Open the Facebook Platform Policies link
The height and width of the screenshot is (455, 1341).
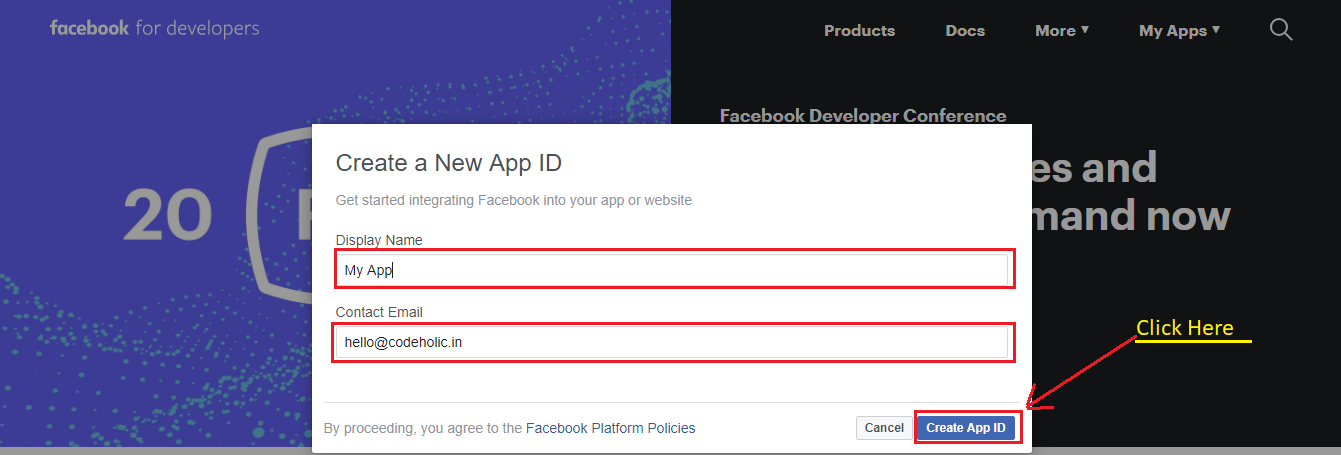[x=610, y=428]
